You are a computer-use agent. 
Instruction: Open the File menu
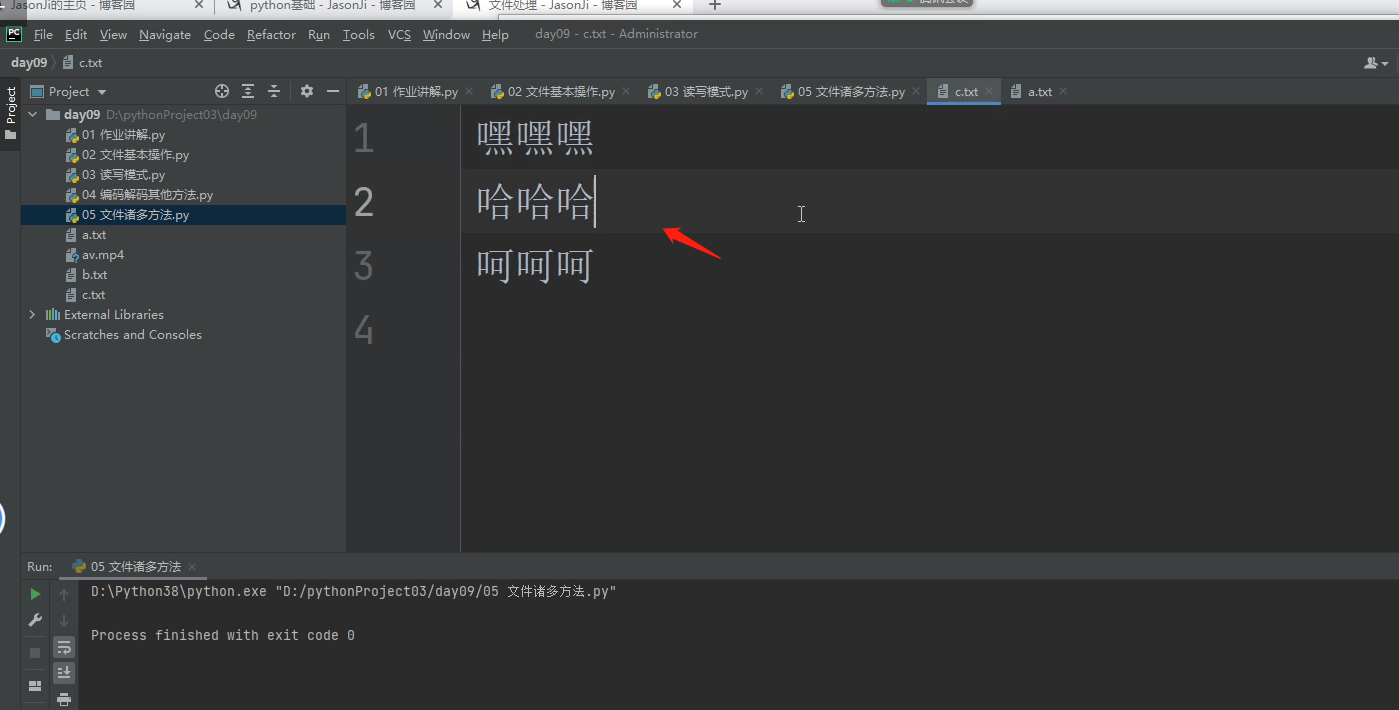(43, 34)
